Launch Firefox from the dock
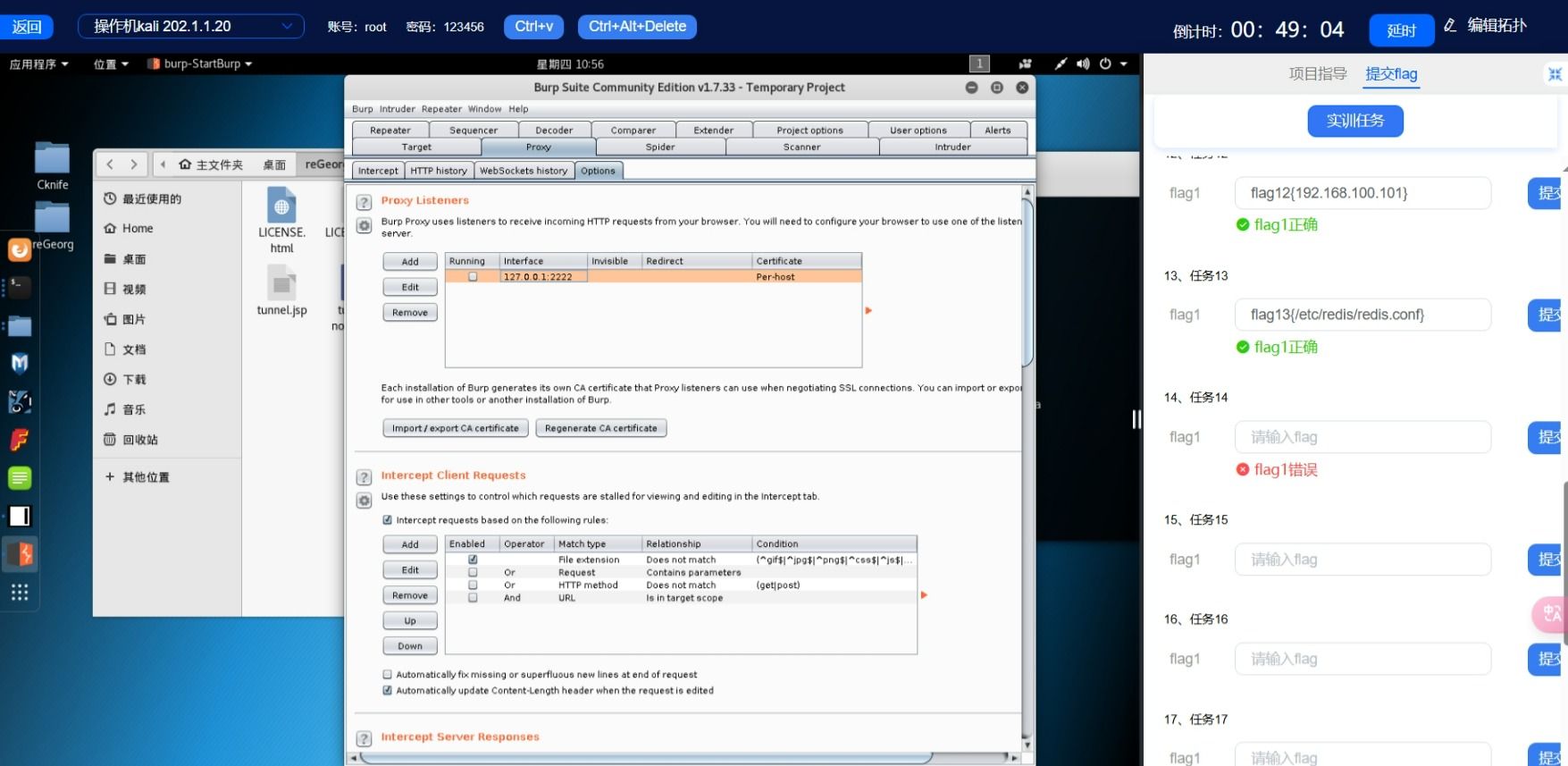The width and height of the screenshot is (1568, 766). point(20,249)
